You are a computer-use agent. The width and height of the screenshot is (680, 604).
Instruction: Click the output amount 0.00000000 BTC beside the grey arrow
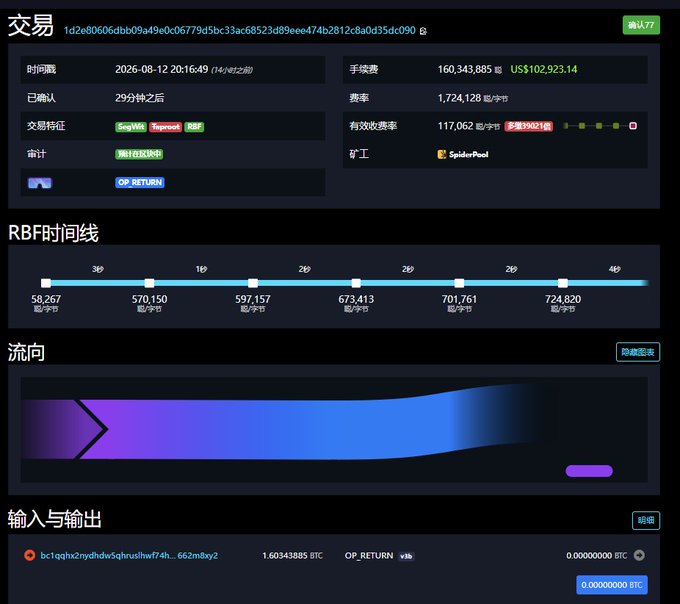point(596,555)
